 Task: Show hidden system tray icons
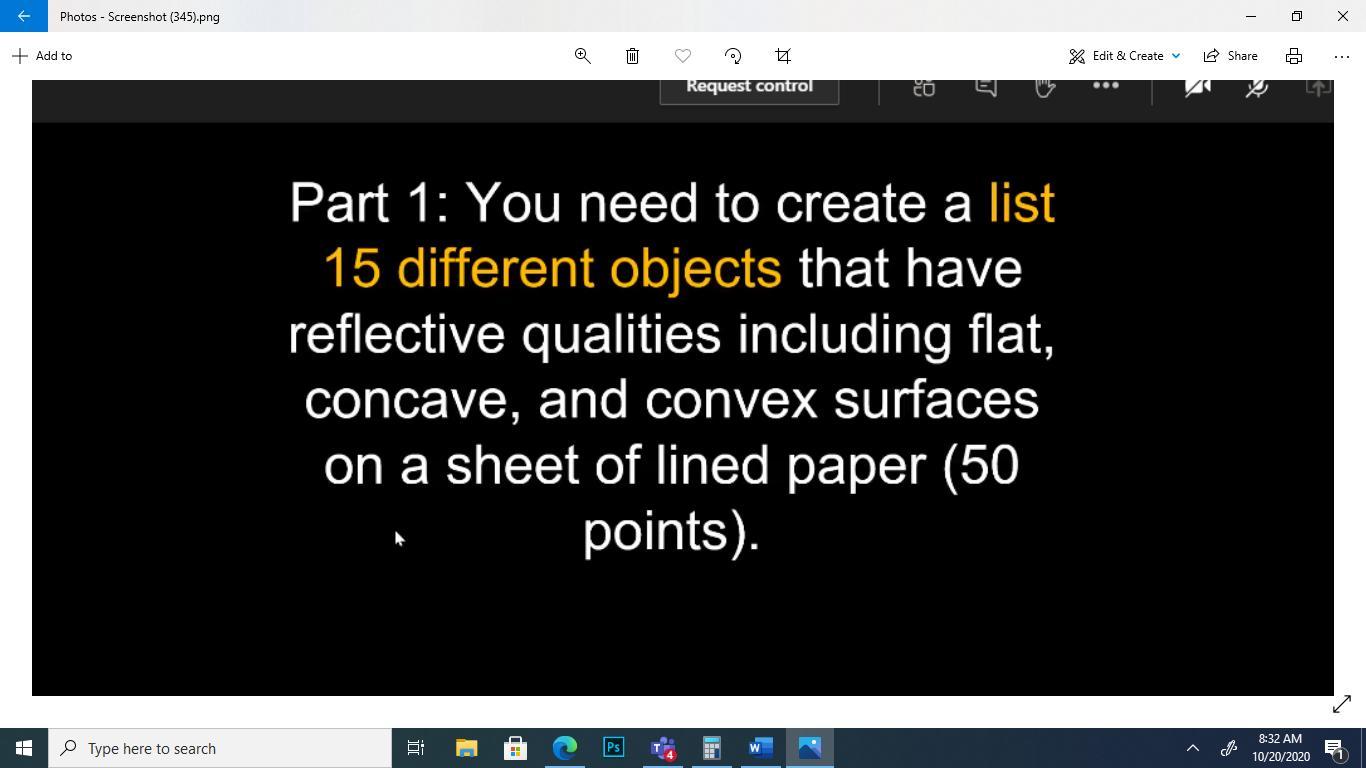pyautogui.click(x=1192, y=748)
